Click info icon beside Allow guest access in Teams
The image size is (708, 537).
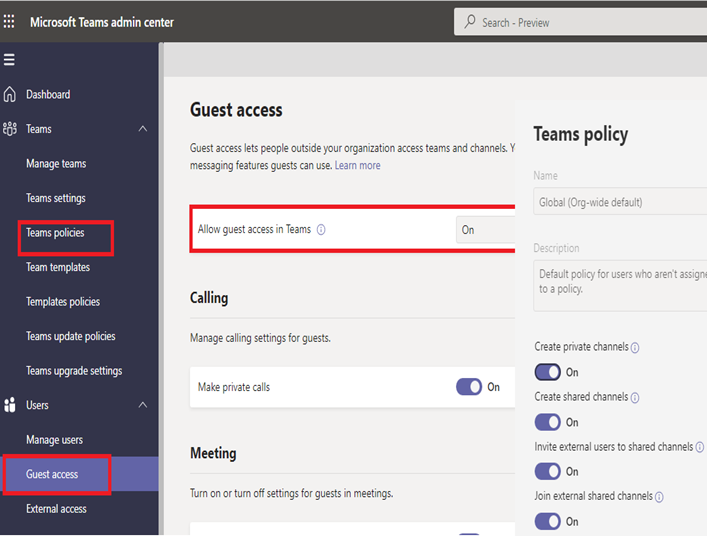coord(321,230)
